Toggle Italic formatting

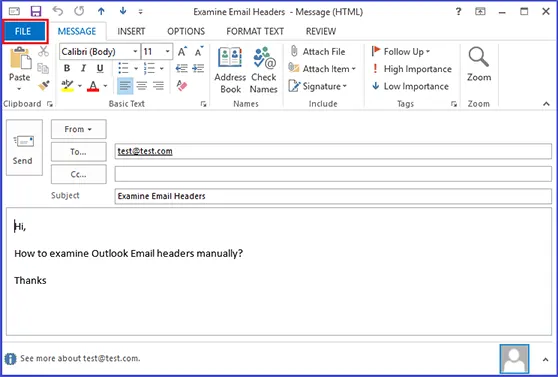(84, 68)
